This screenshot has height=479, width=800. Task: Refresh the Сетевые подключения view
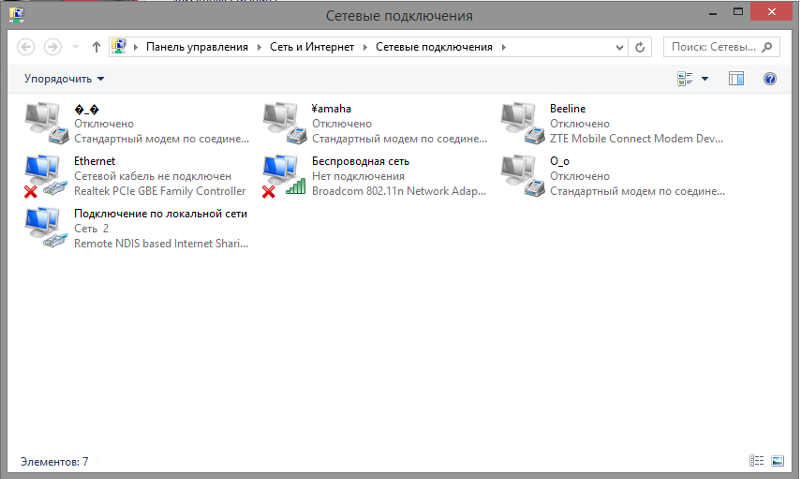tap(640, 47)
